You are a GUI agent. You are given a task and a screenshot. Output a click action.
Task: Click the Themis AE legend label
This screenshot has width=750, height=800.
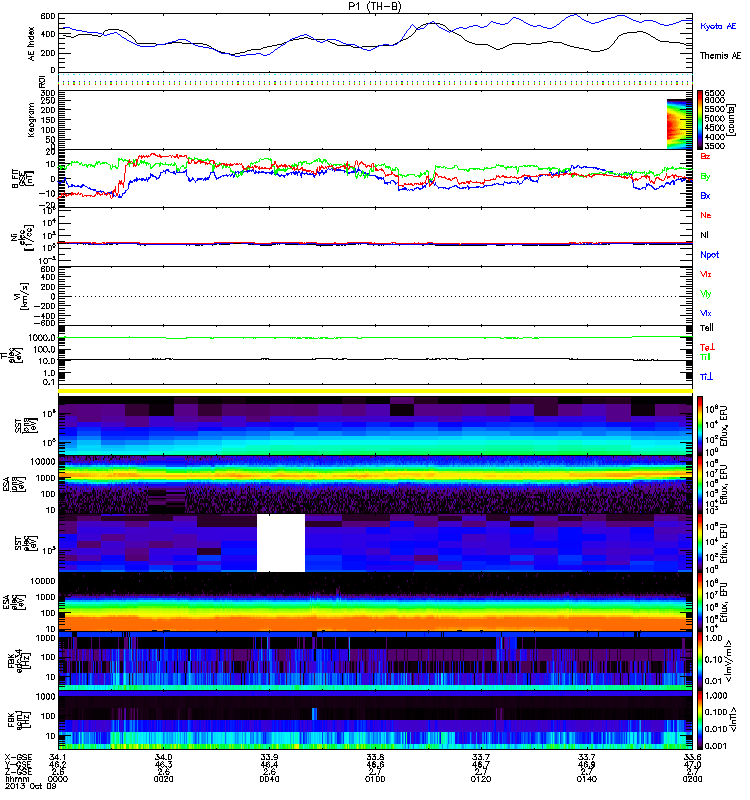tap(719, 59)
